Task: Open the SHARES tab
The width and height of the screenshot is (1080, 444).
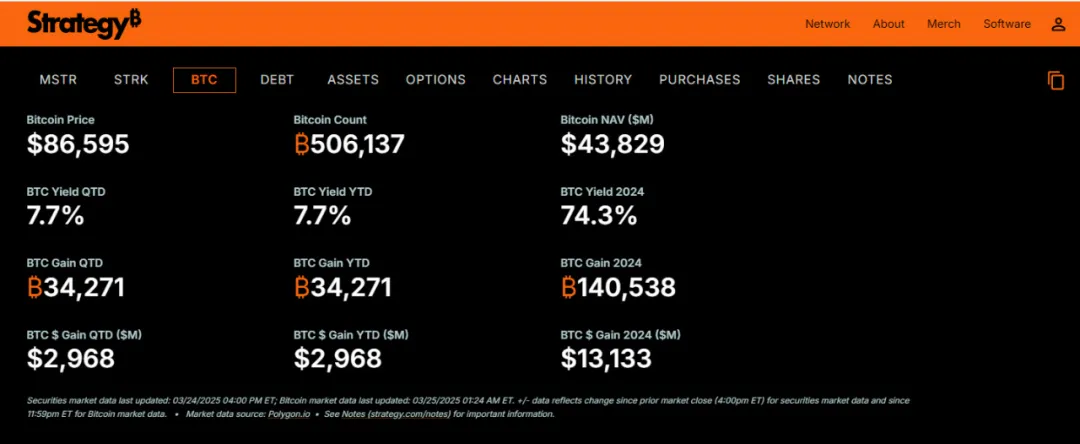Action: coord(794,80)
